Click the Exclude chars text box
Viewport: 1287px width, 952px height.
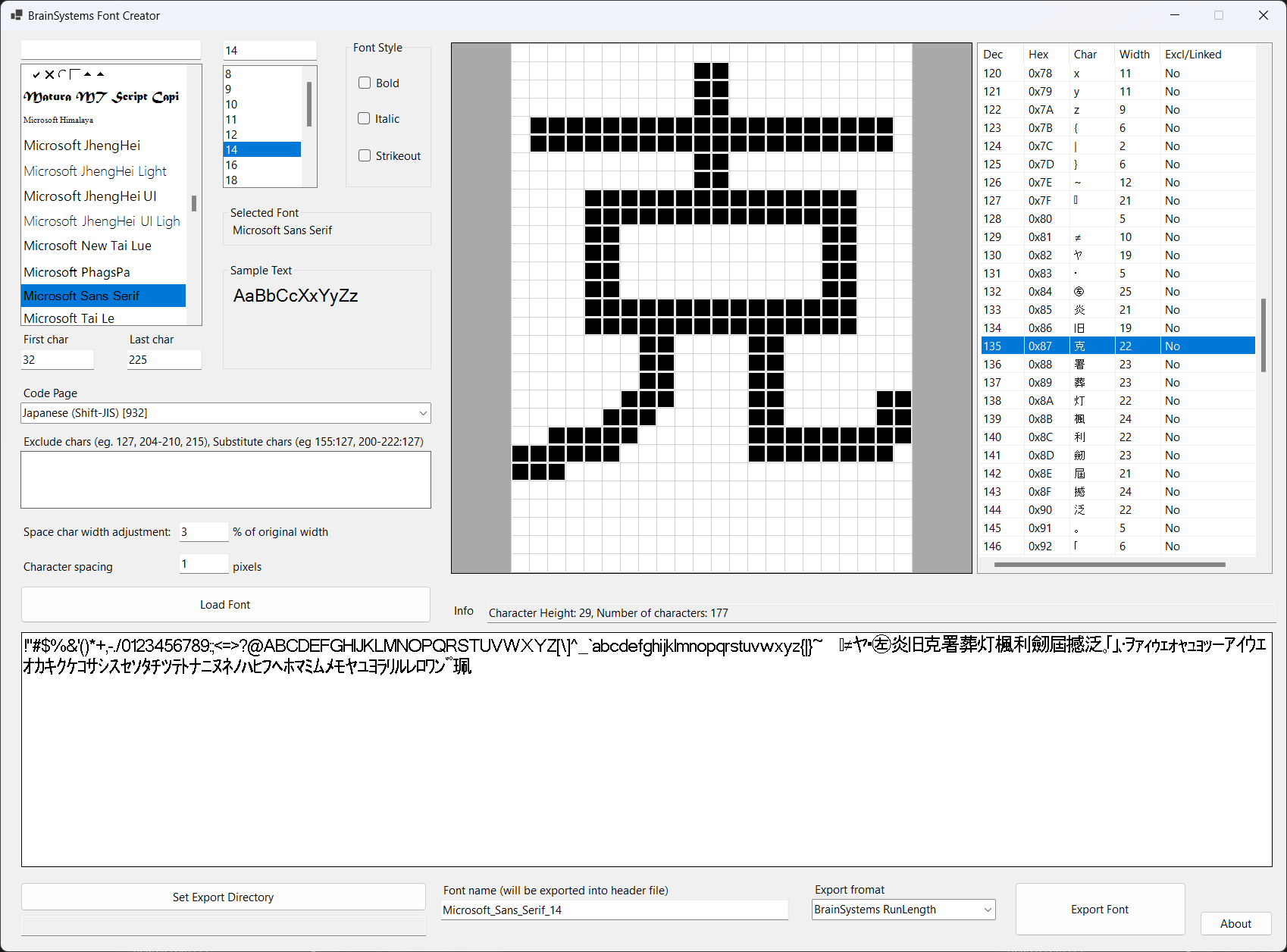pyautogui.click(x=225, y=480)
